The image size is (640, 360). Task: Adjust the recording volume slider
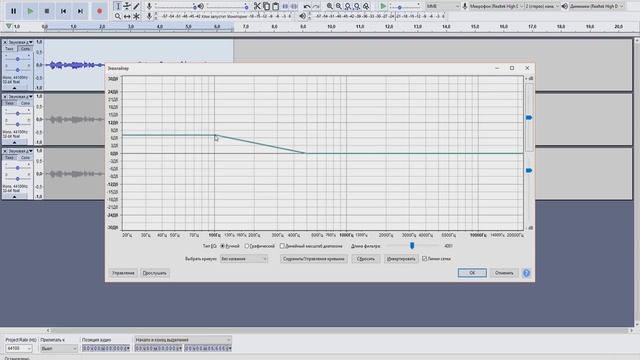[x=176, y=6]
